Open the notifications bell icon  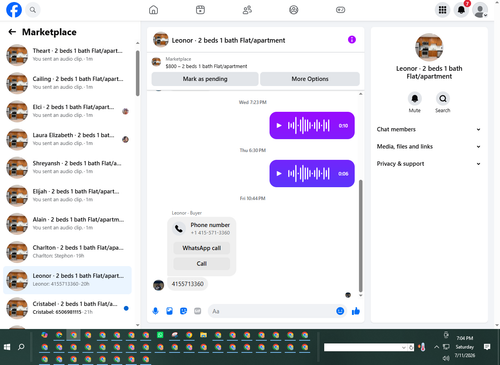[x=461, y=10]
